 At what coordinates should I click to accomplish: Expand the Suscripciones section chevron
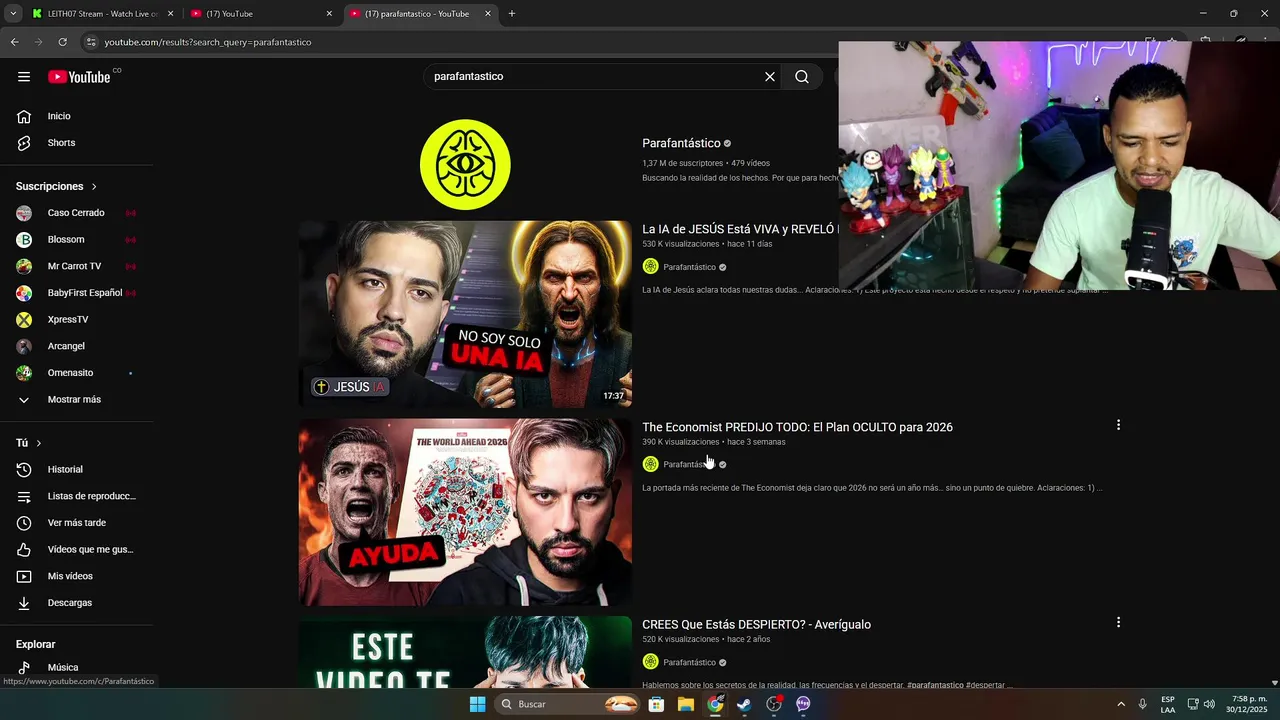[x=94, y=187]
